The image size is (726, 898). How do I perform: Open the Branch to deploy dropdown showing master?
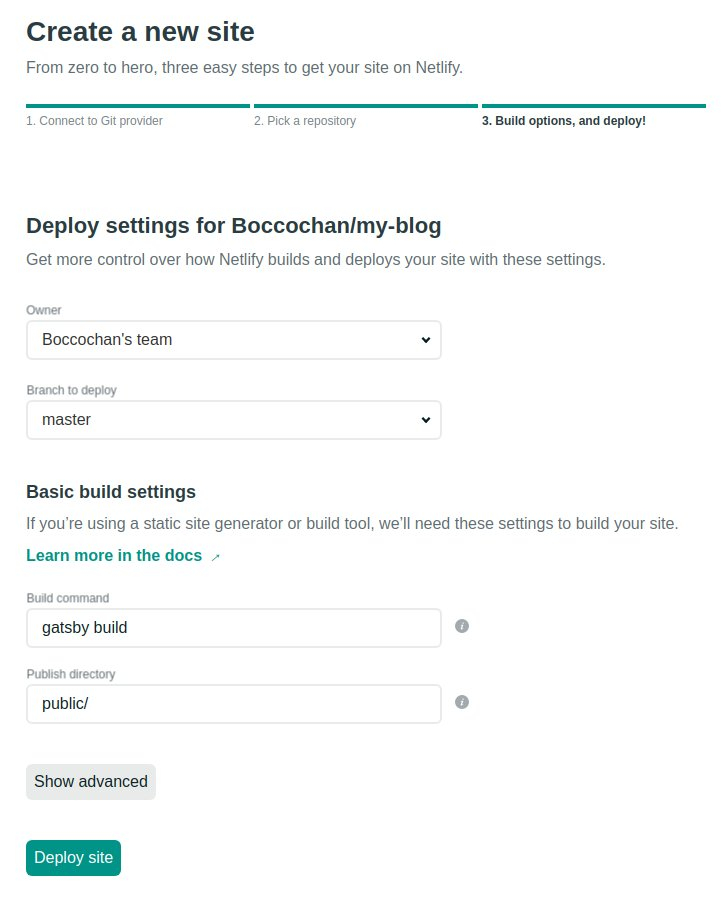point(234,420)
